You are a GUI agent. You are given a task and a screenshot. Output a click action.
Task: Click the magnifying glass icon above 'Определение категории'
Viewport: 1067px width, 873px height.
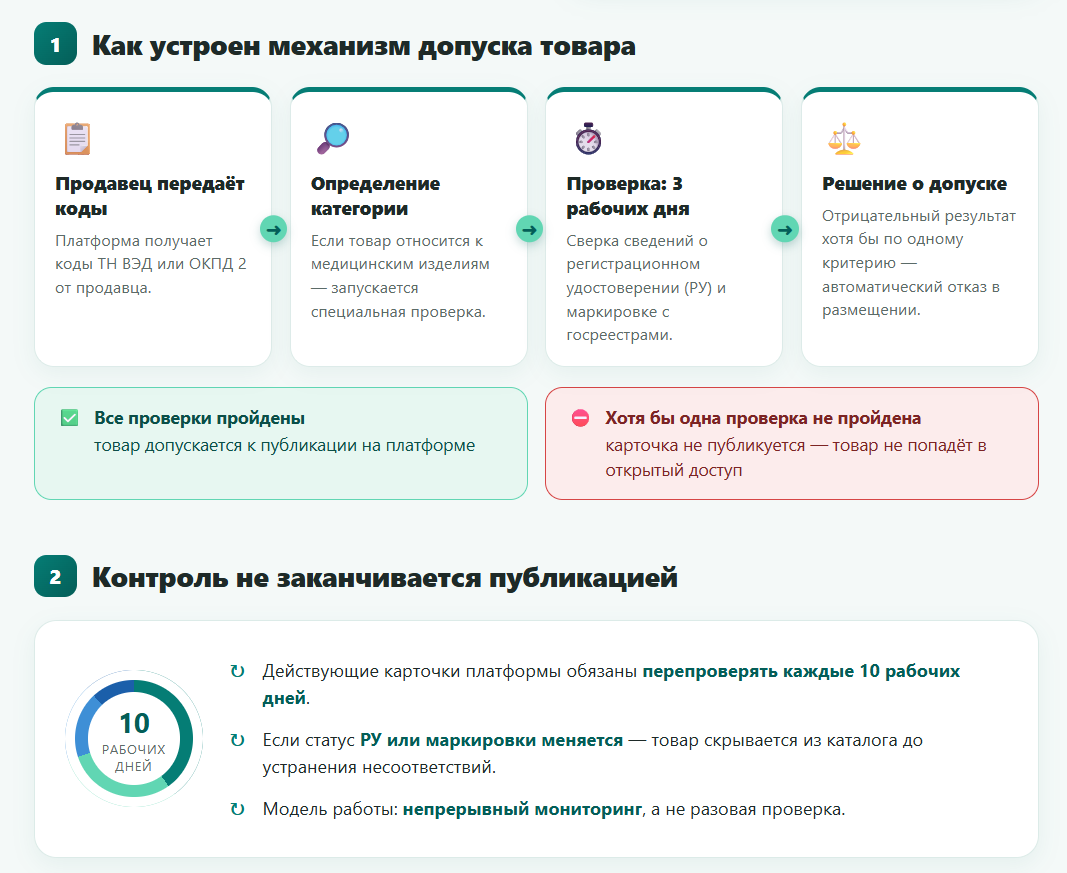[x=333, y=139]
